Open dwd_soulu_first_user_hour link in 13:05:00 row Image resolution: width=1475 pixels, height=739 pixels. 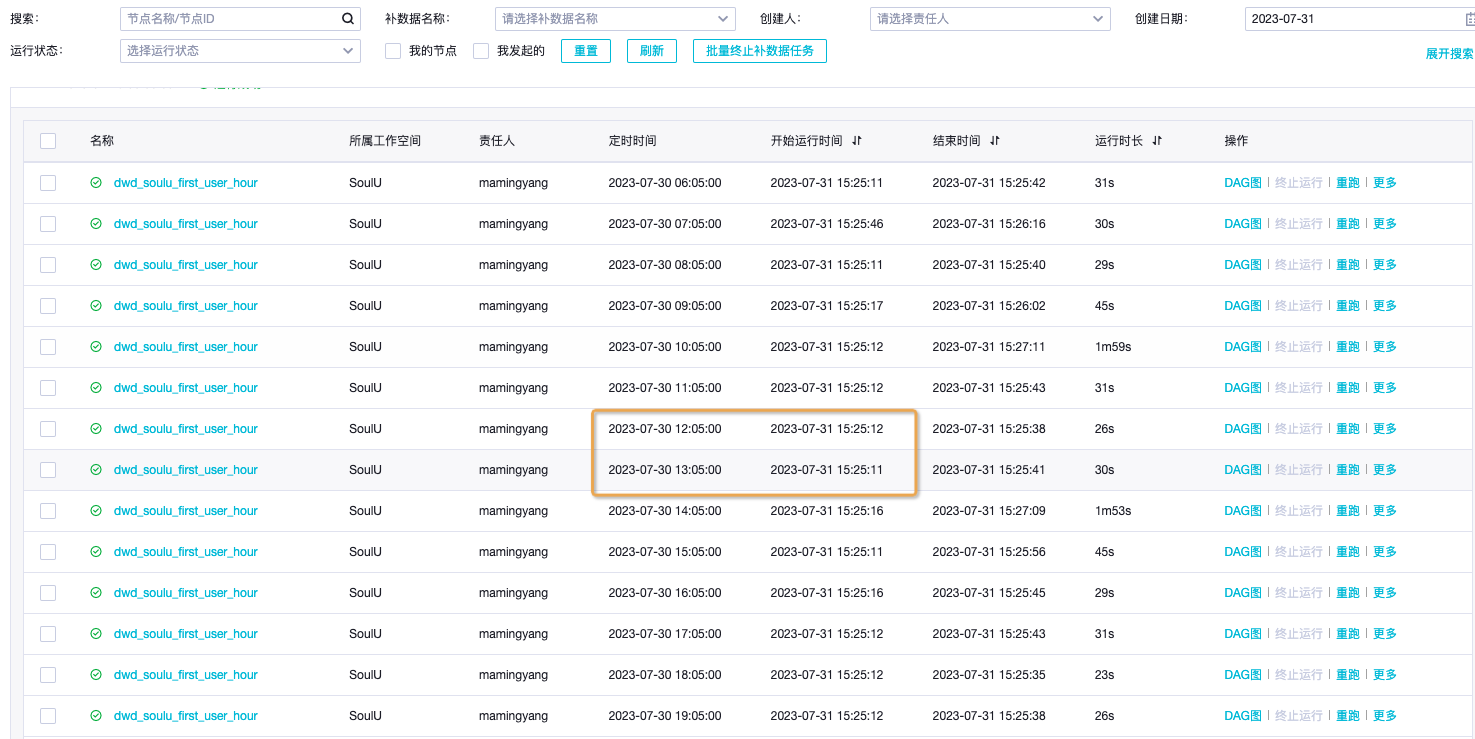[x=186, y=470]
